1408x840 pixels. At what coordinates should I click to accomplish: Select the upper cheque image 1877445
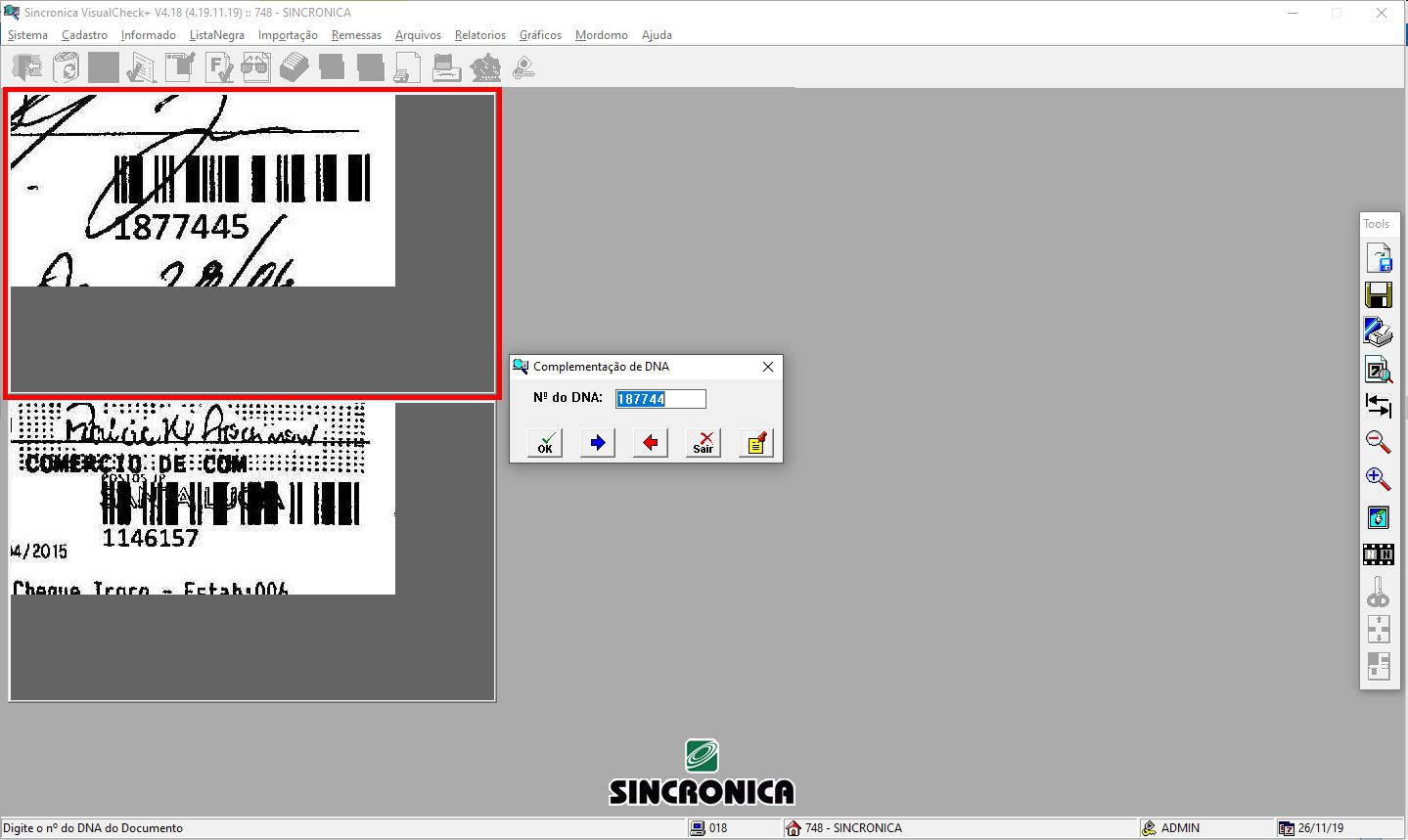click(252, 243)
